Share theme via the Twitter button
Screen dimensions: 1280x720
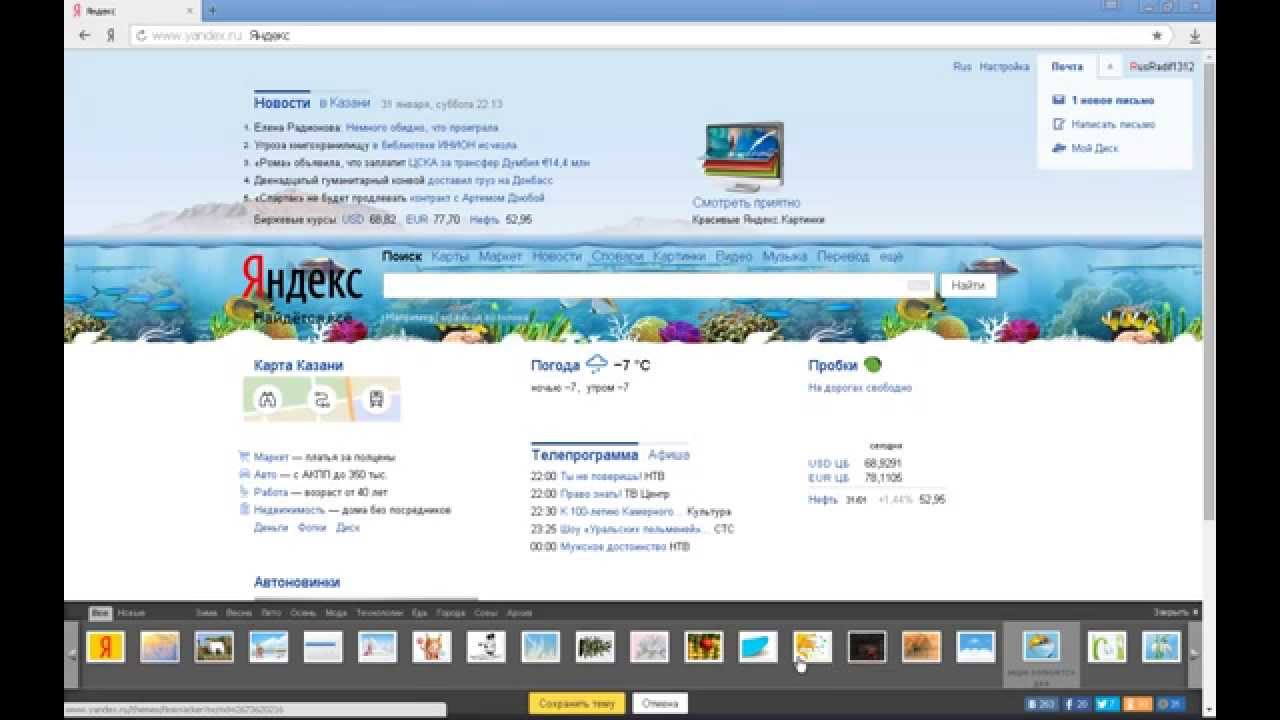pyautogui.click(x=1107, y=704)
